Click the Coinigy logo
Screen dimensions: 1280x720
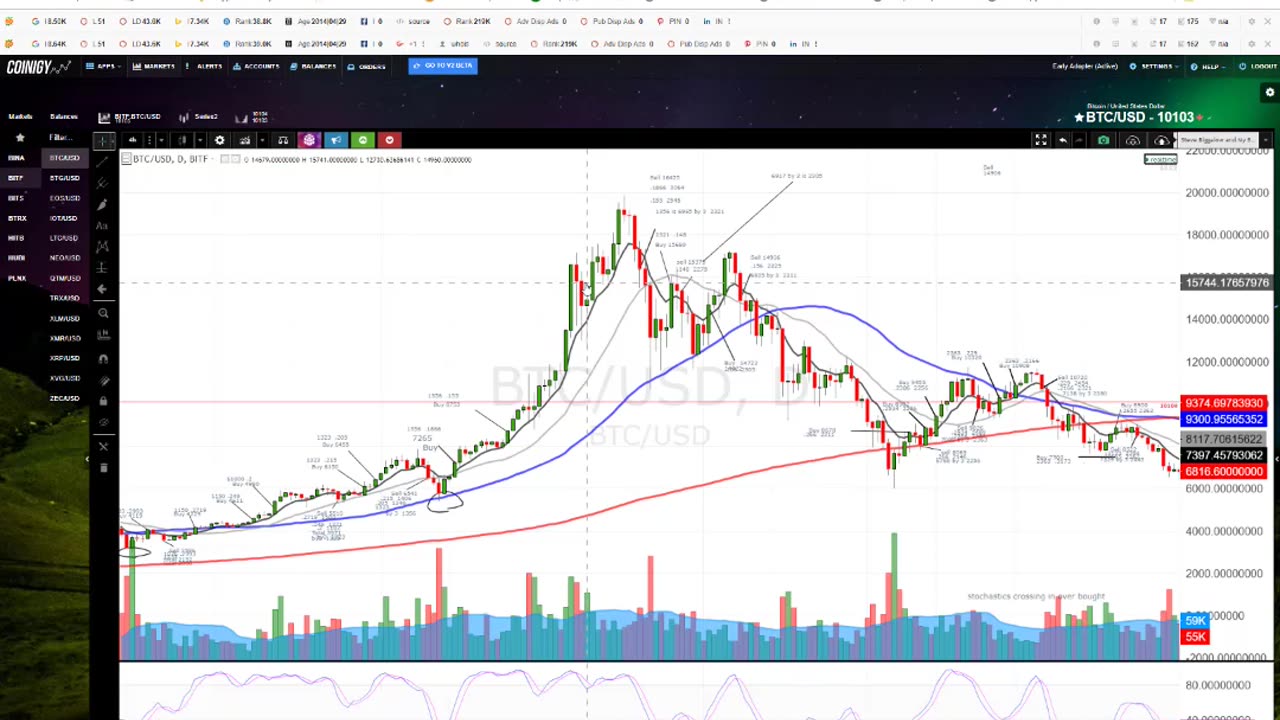coord(38,67)
